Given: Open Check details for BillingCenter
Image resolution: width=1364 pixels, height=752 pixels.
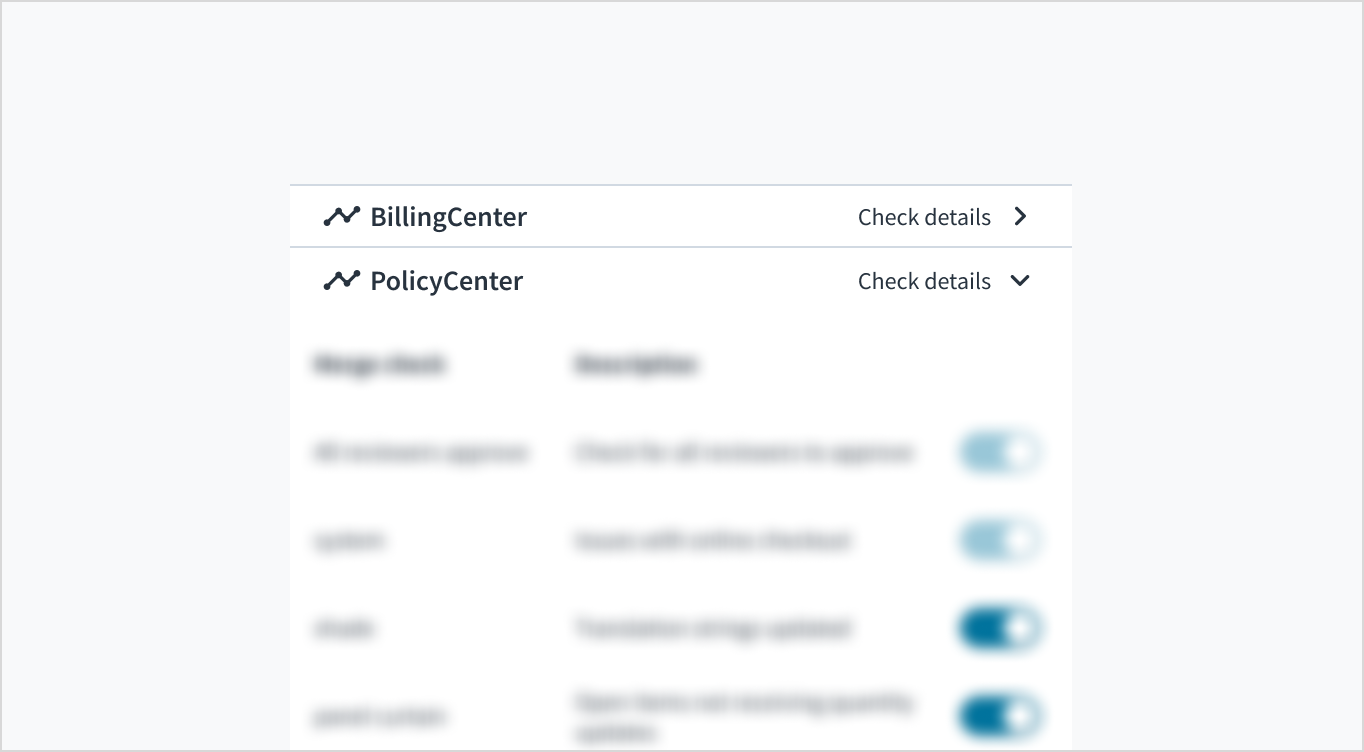Looking at the screenshot, I should point(924,217).
